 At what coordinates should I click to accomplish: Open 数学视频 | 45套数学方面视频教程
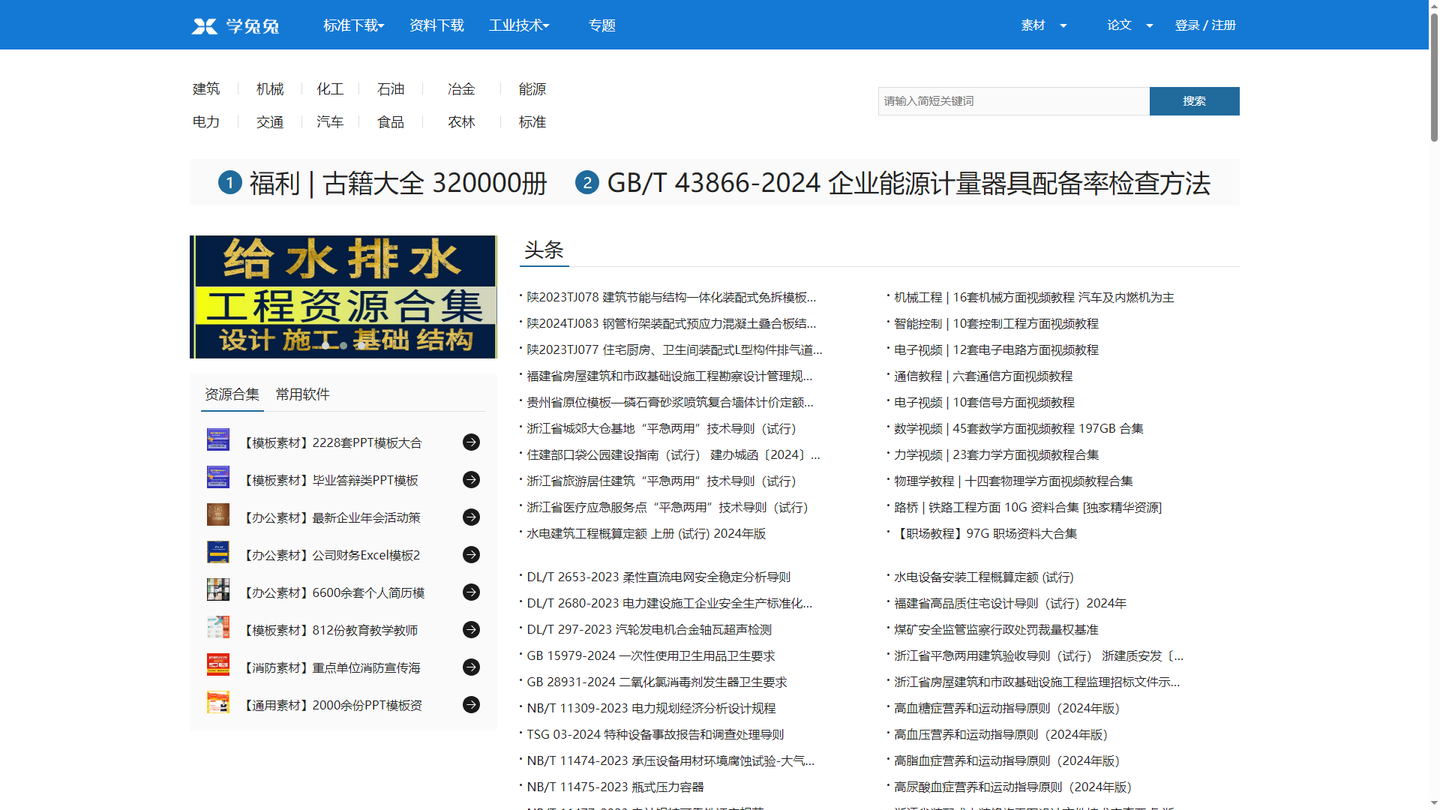tap(1018, 428)
